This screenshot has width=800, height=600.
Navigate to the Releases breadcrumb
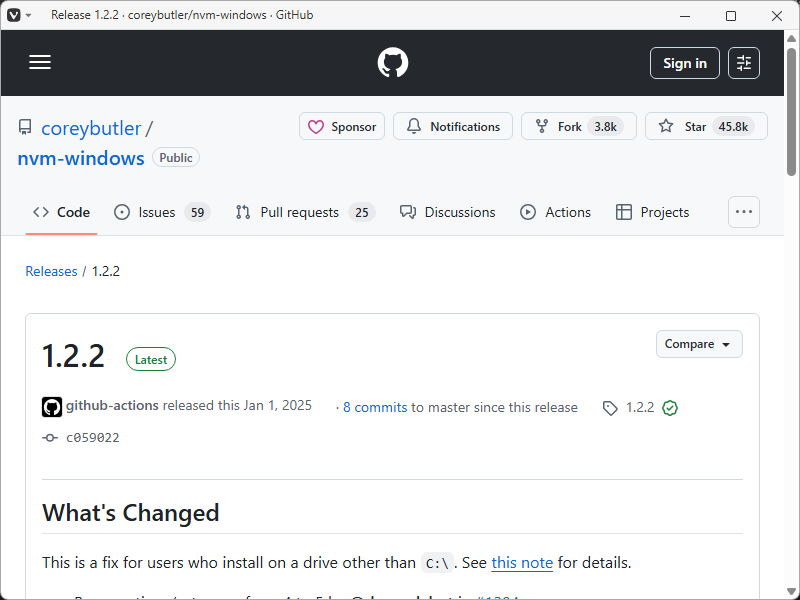click(51, 271)
